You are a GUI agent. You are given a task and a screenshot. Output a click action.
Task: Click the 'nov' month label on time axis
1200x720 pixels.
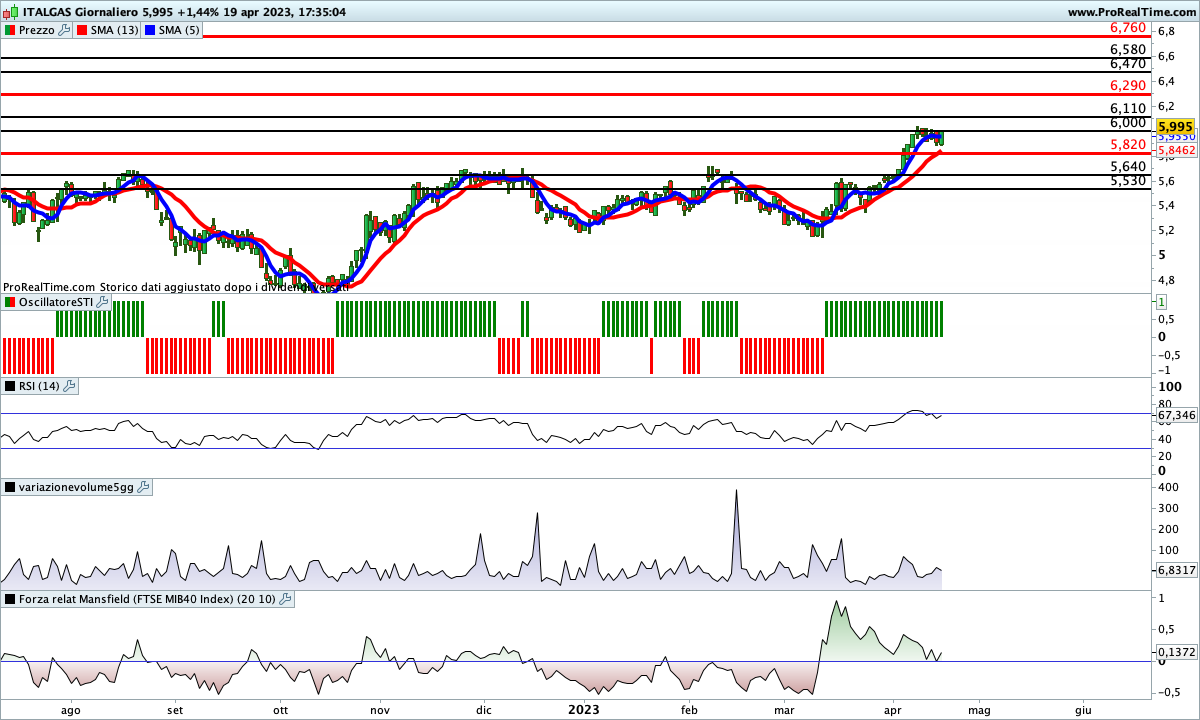click(378, 710)
